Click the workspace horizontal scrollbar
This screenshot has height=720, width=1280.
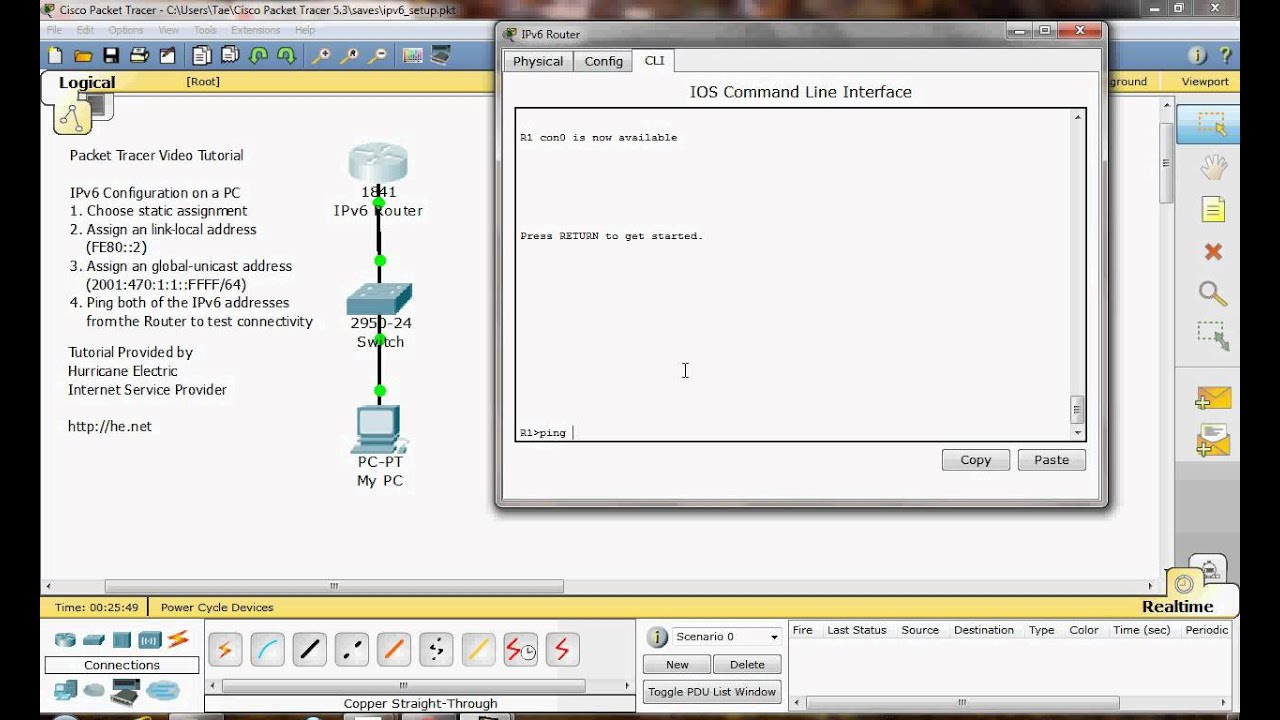pyautogui.click(x=334, y=587)
